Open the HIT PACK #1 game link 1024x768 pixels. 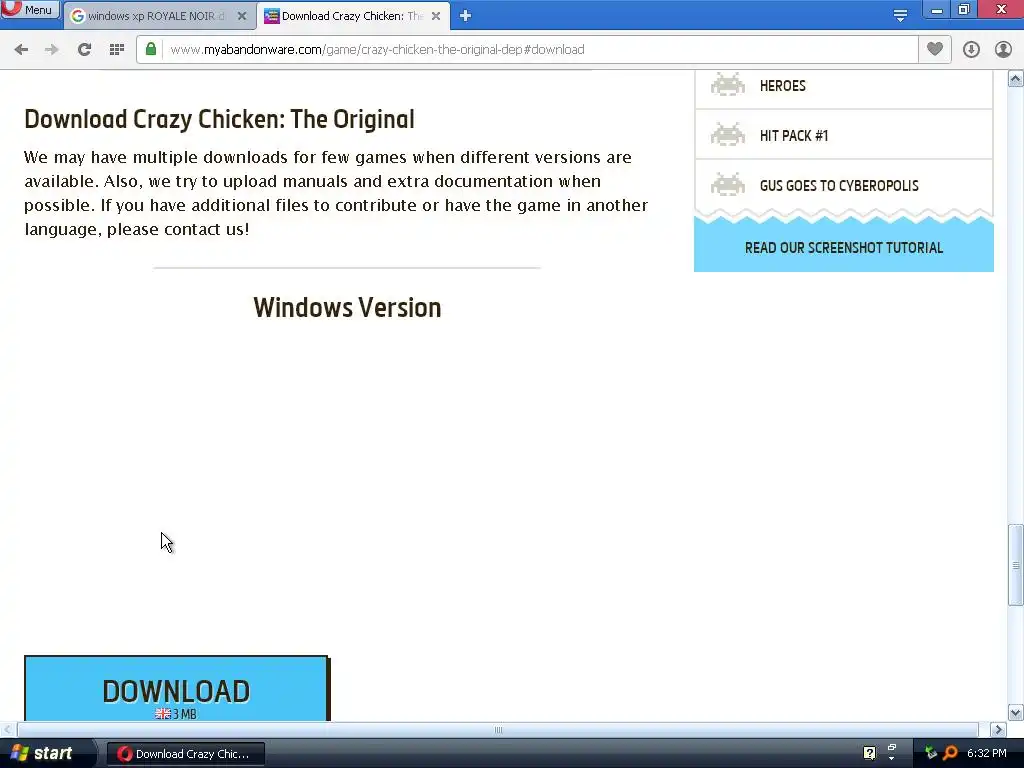click(x=793, y=135)
